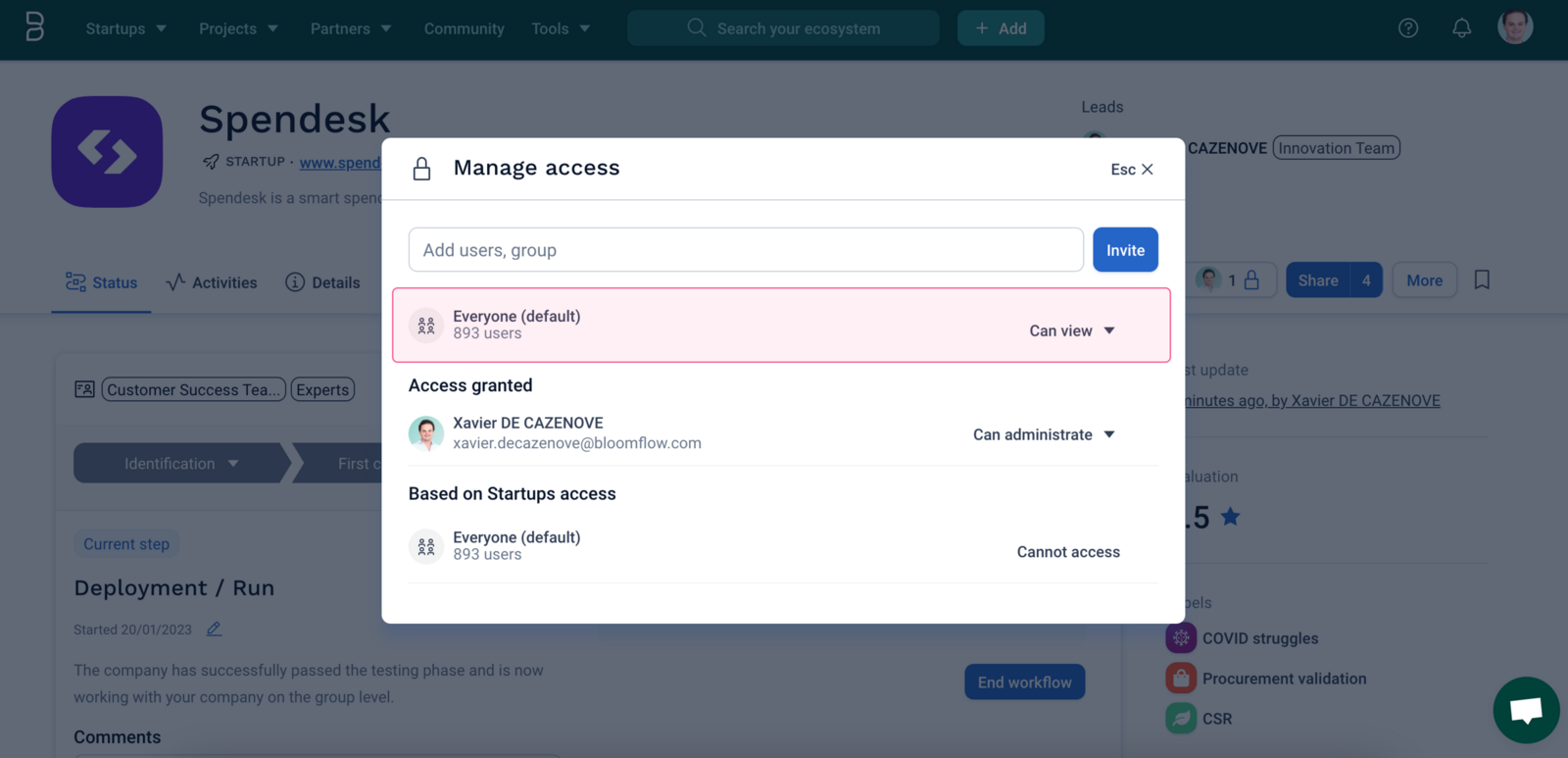Click the xavier.decazenove@bloomflow.com email
1568x758 pixels.
point(577,443)
